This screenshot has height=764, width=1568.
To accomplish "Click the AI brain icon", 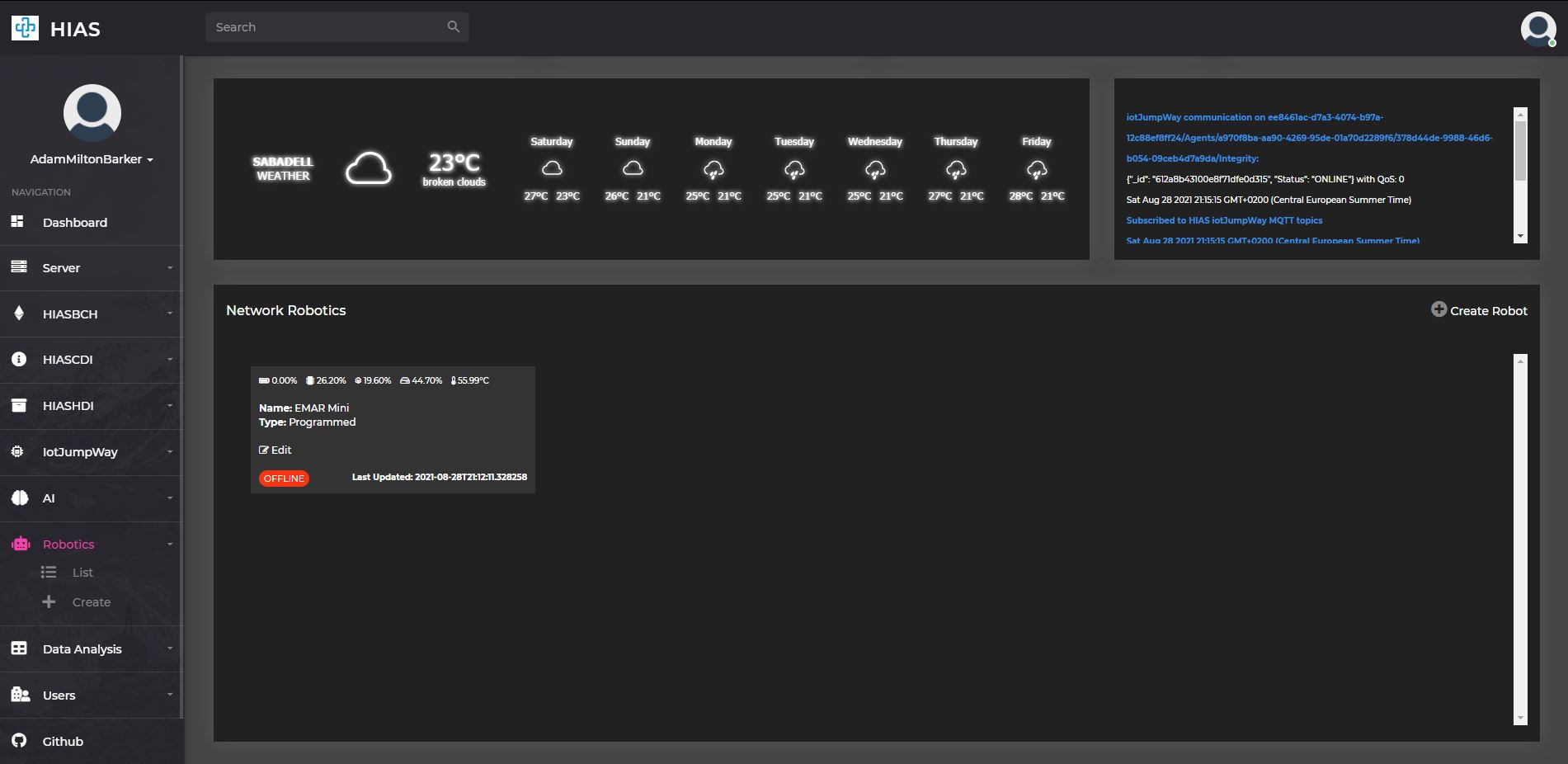I will coord(20,498).
